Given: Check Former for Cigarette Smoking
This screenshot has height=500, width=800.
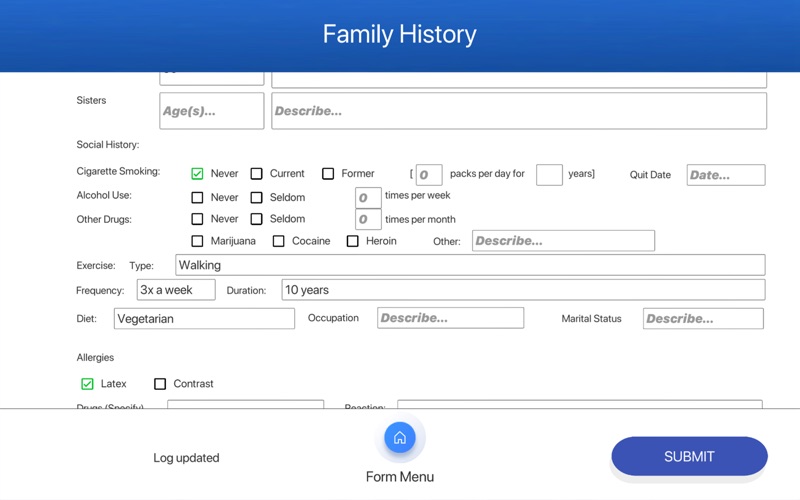Looking at the screenshot, I should coord(328,173).
